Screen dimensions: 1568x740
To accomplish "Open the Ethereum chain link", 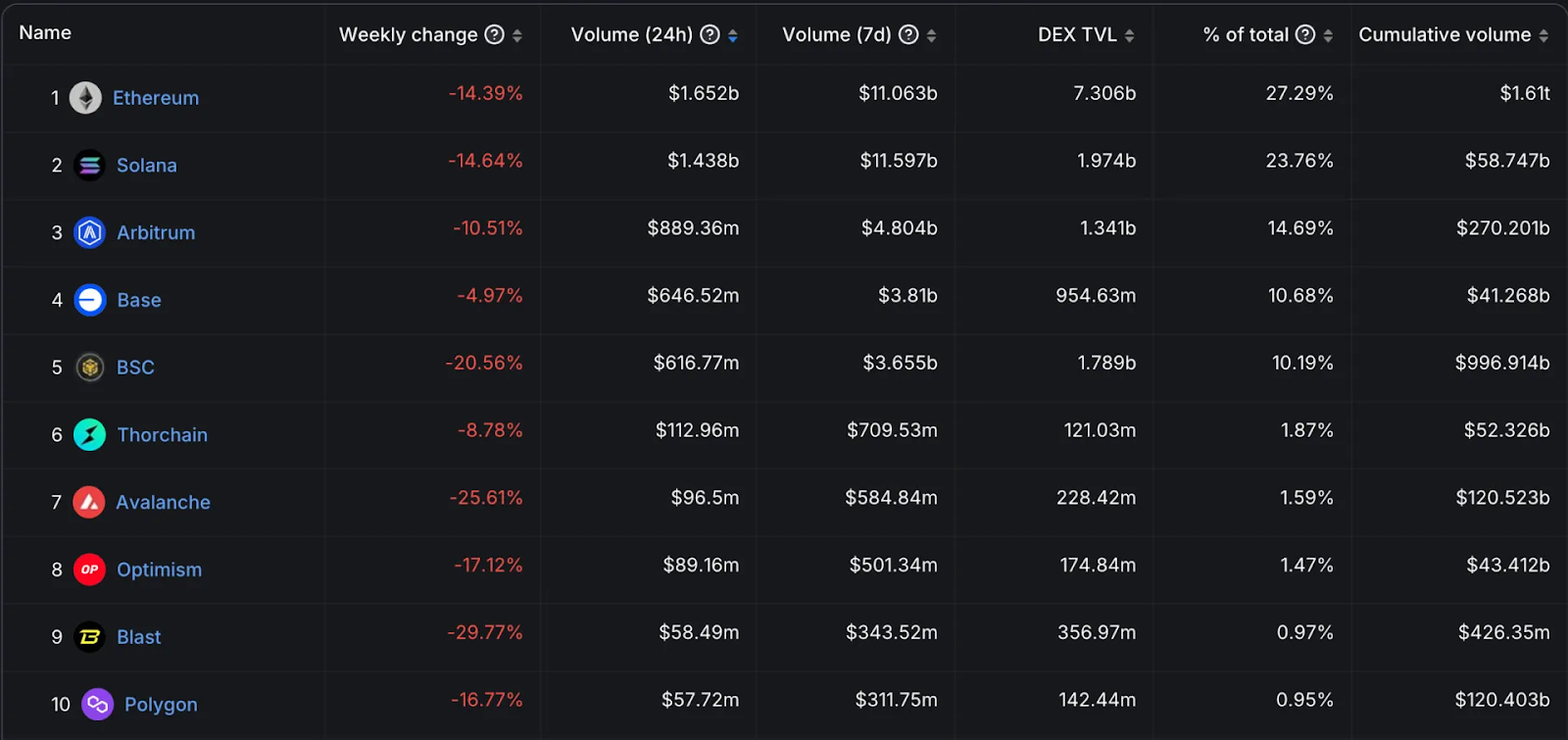I will [156, 98].
